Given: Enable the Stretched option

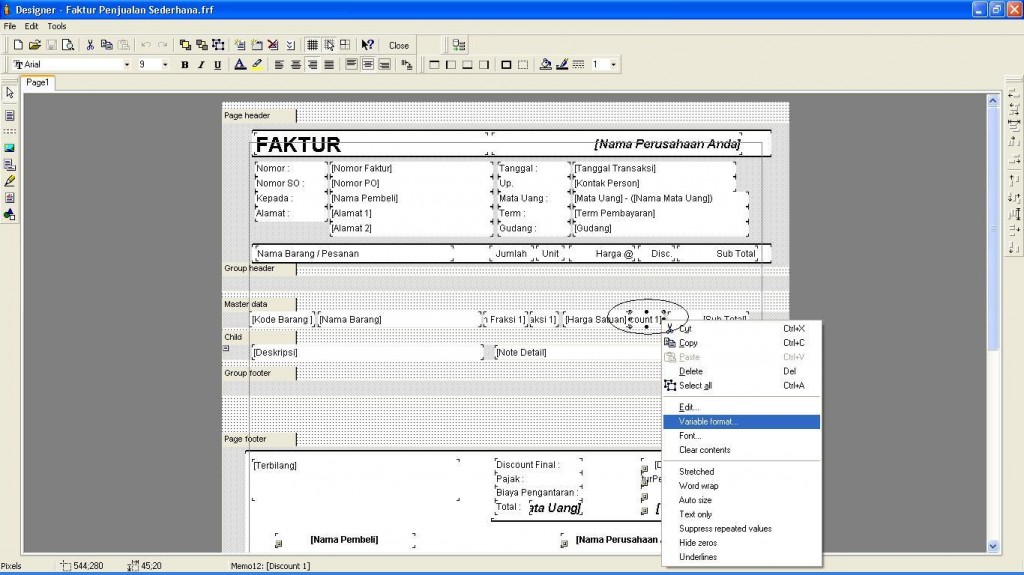Looking at the screenshot, I should (x=697, y=472).
